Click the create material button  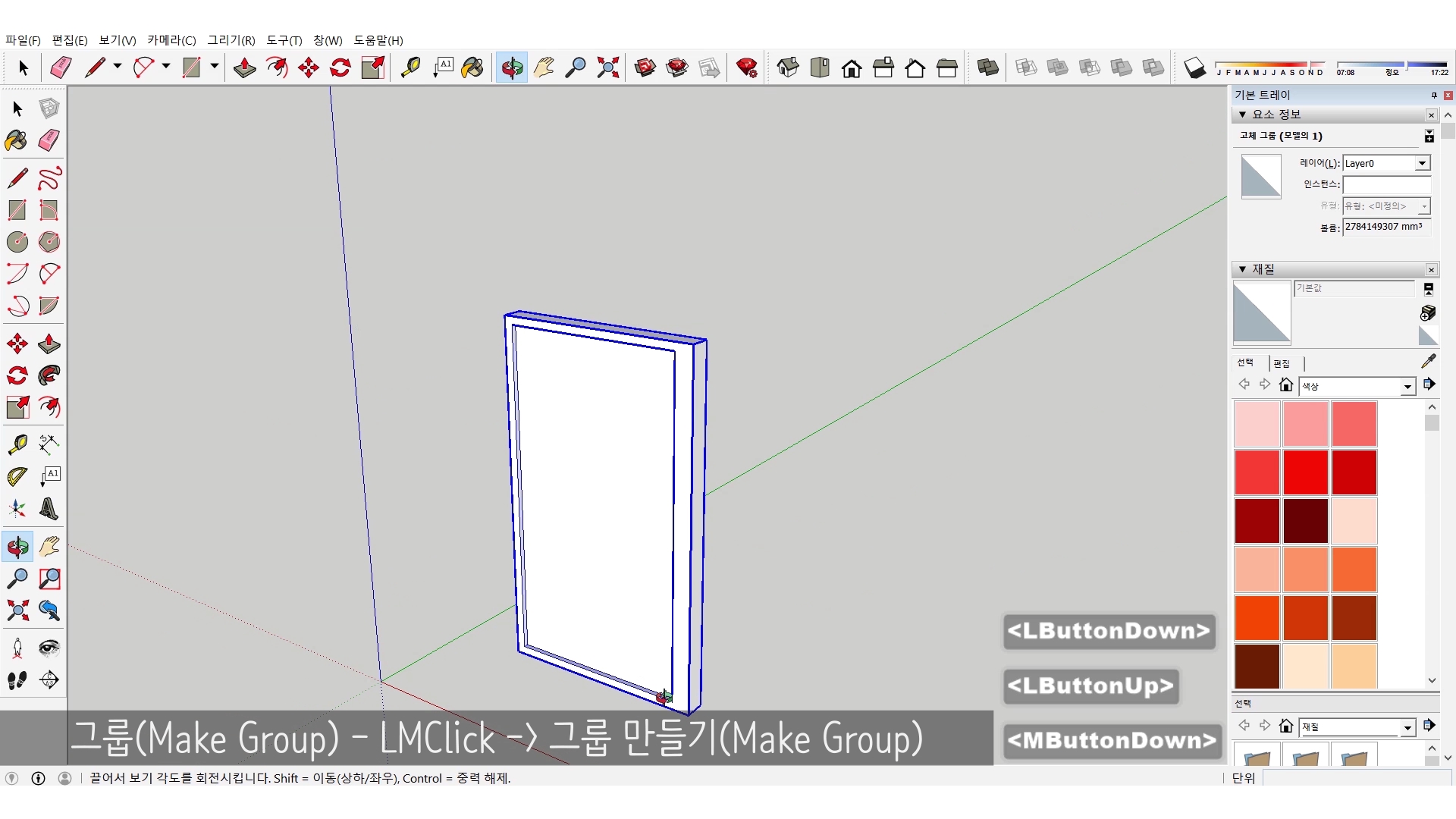click(x=1428, y=312)
